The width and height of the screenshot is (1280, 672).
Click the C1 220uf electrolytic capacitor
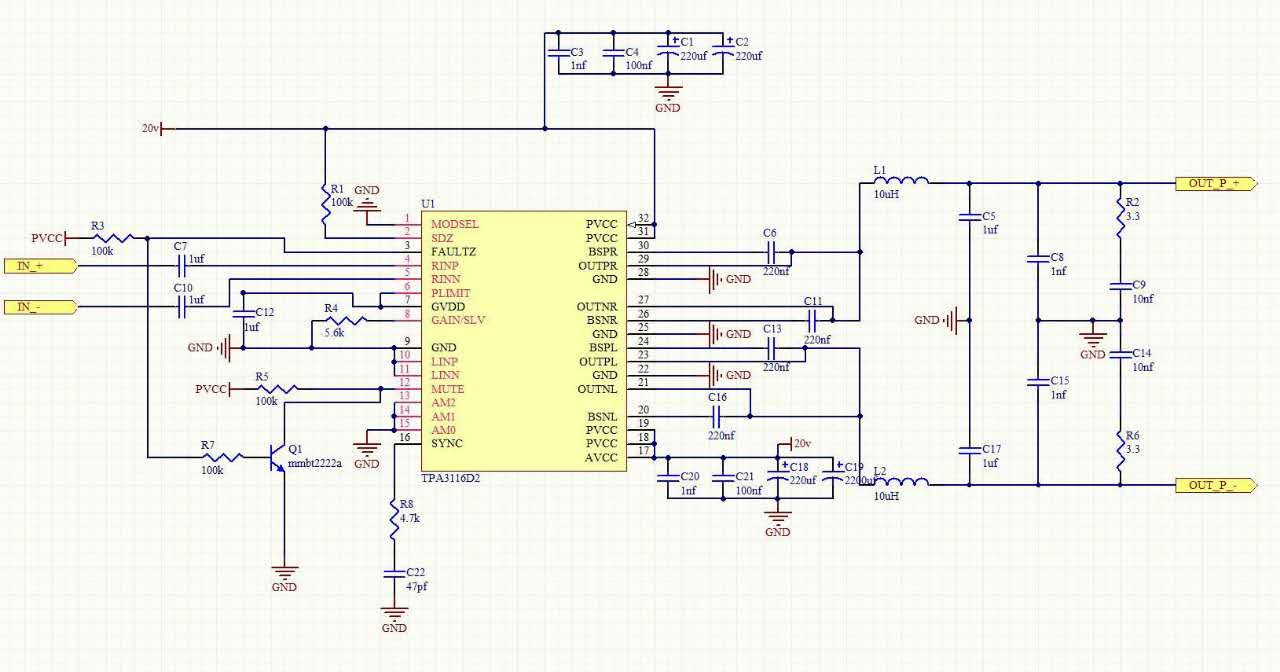coord(668,51)
